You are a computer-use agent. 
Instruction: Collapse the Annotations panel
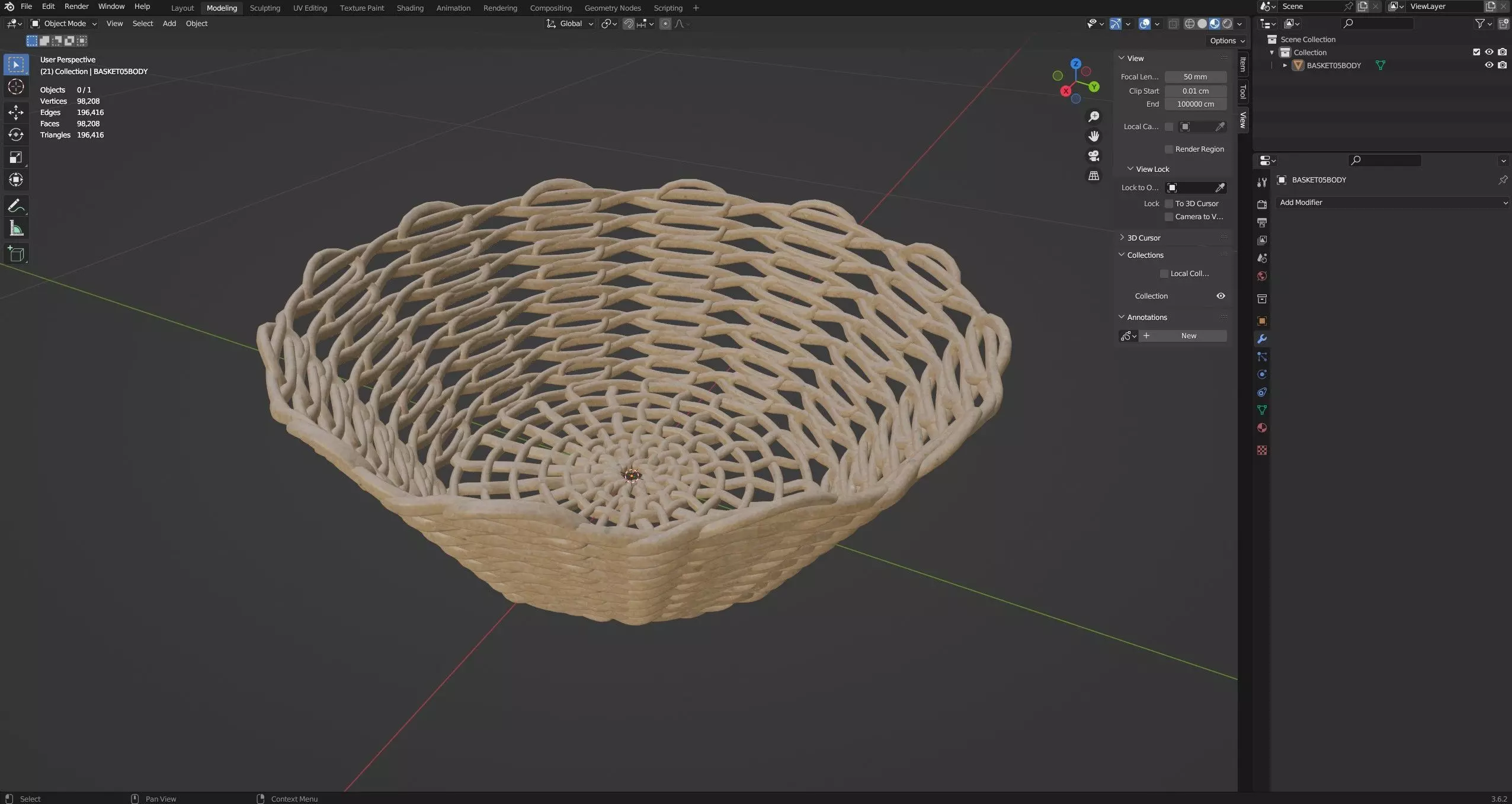click(x=1122, y=317)
